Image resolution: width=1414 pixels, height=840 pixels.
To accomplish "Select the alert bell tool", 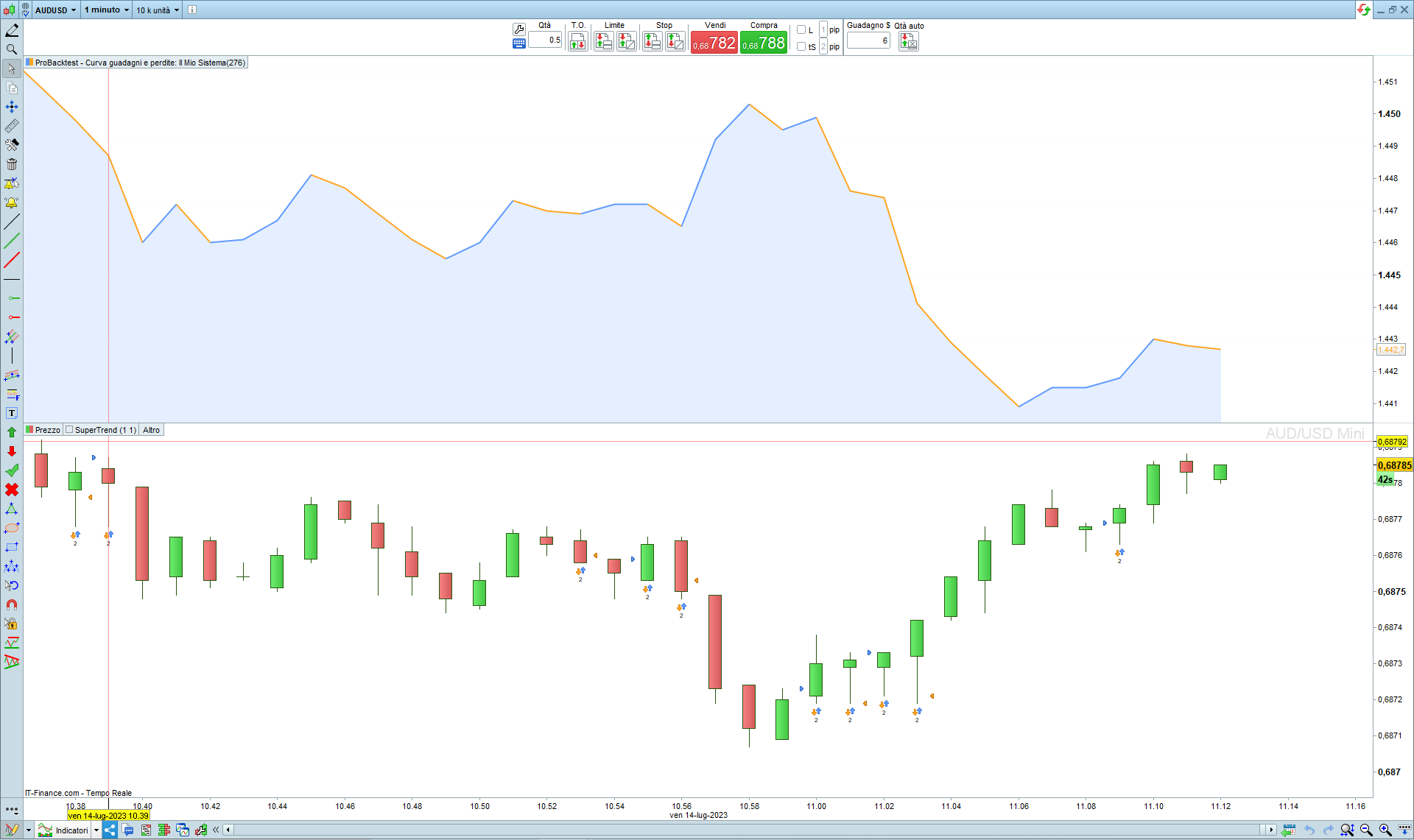I will [12, 202].
